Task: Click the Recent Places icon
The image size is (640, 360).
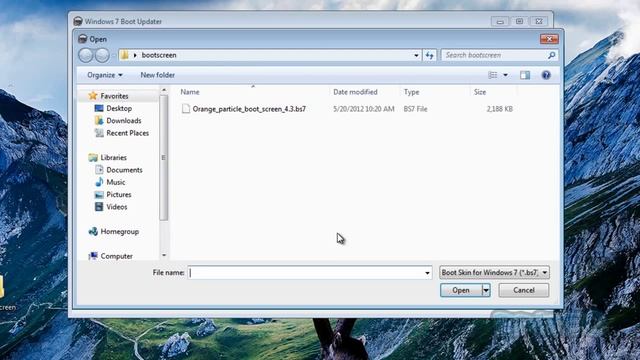Action: point(99,133)
